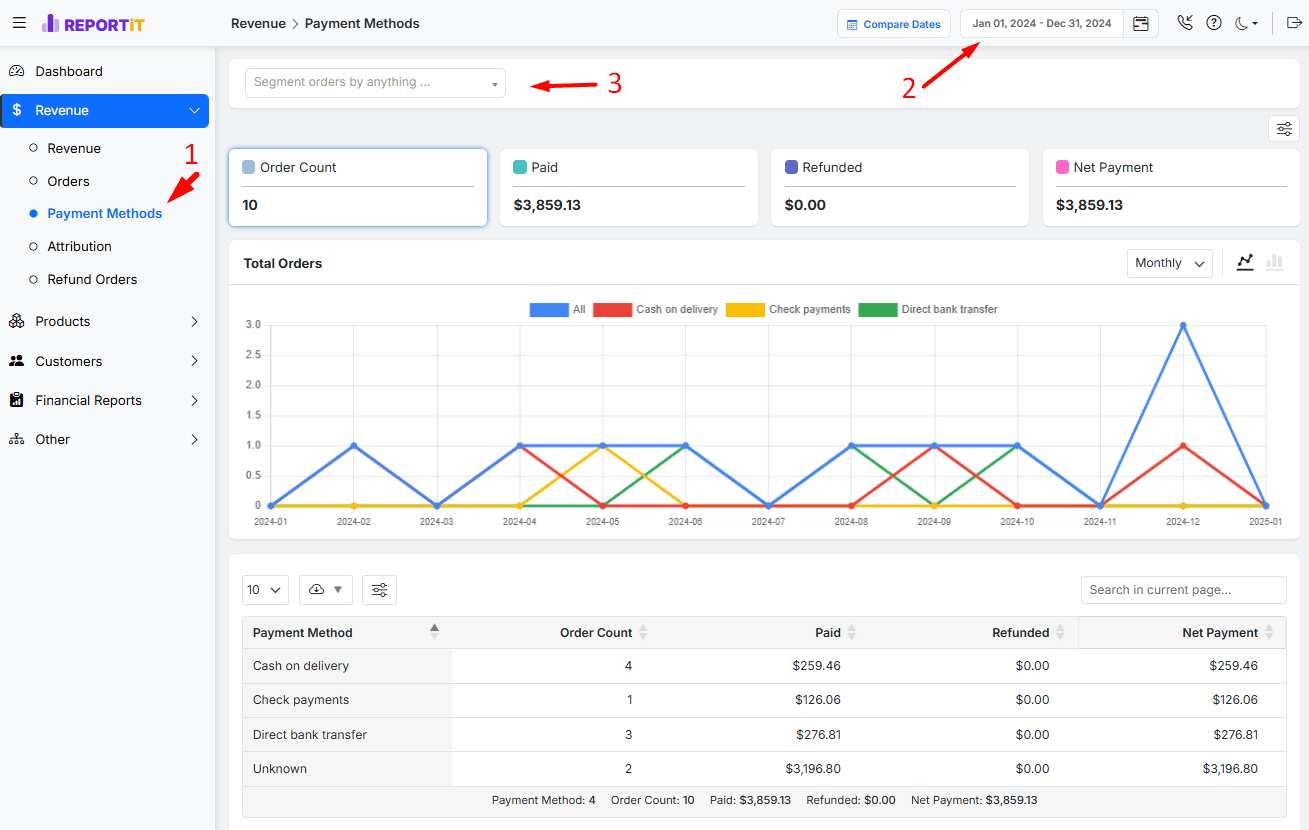Open the help question mark icon
This screenshot has width=1309, height=830.
(x=1214, y=23)
